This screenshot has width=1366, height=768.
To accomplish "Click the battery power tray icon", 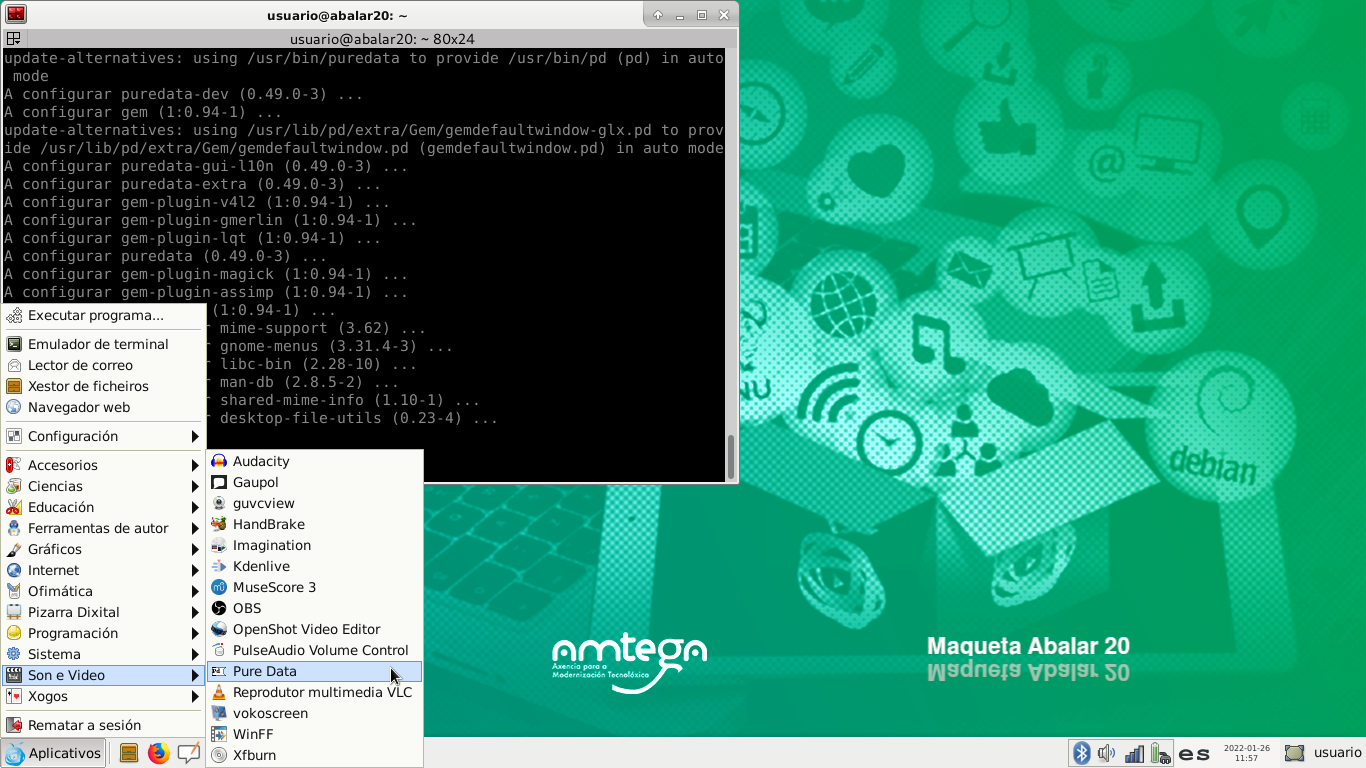I will pyautogui.click(x=1159, y=753).
